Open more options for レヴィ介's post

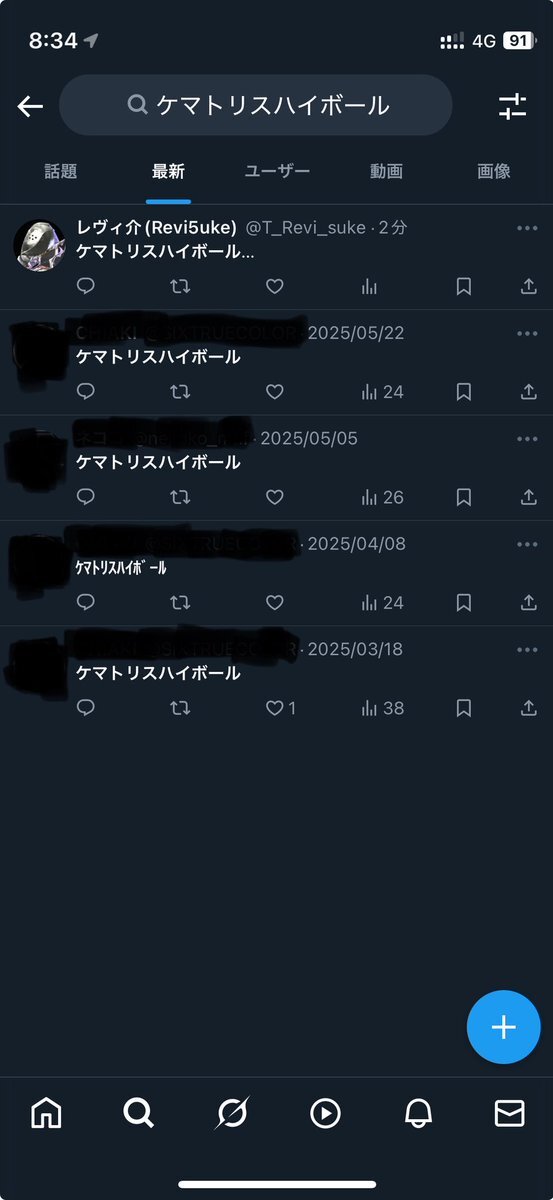point(527,228)
